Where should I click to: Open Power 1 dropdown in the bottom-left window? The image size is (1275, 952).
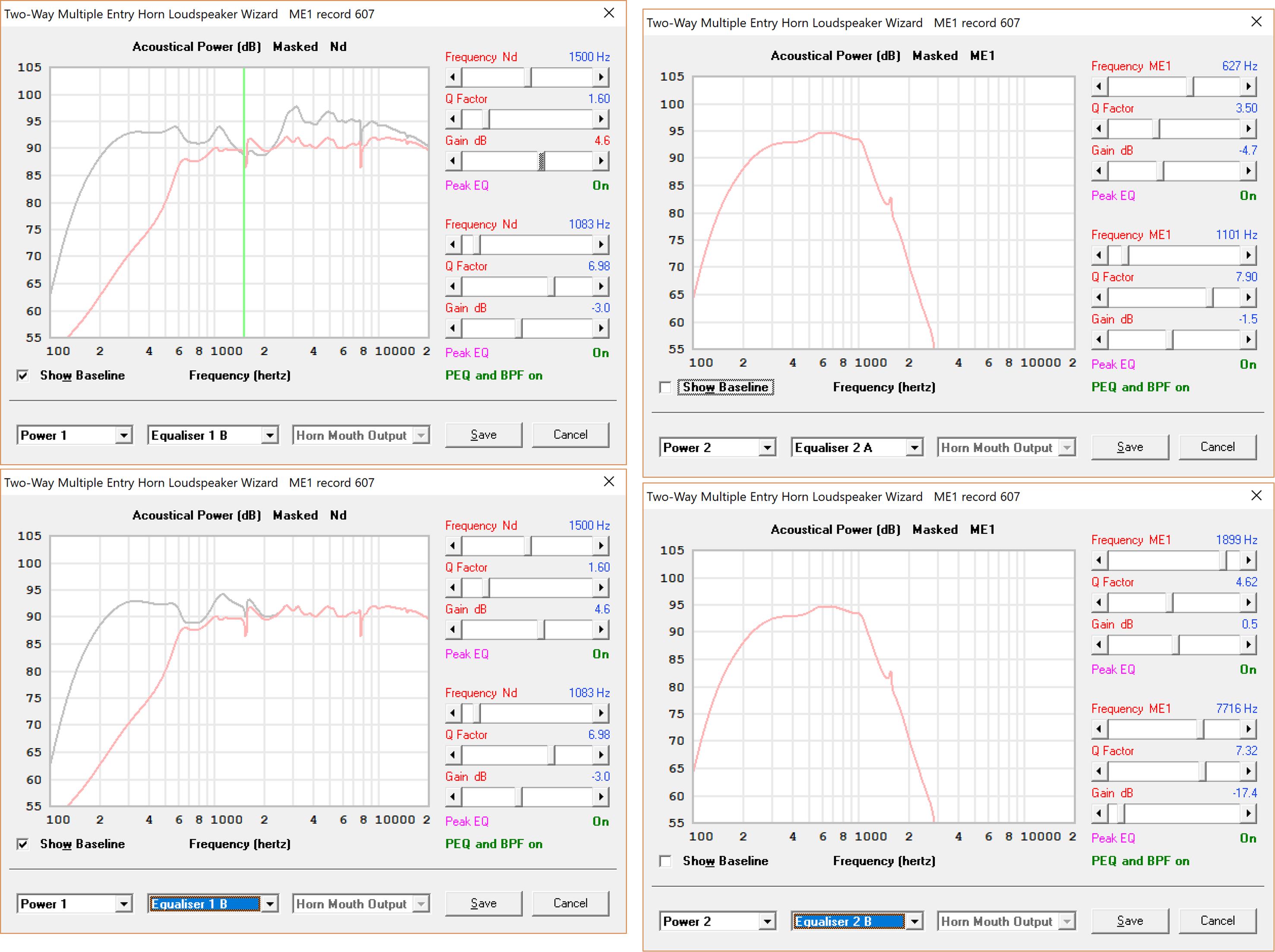124,904
